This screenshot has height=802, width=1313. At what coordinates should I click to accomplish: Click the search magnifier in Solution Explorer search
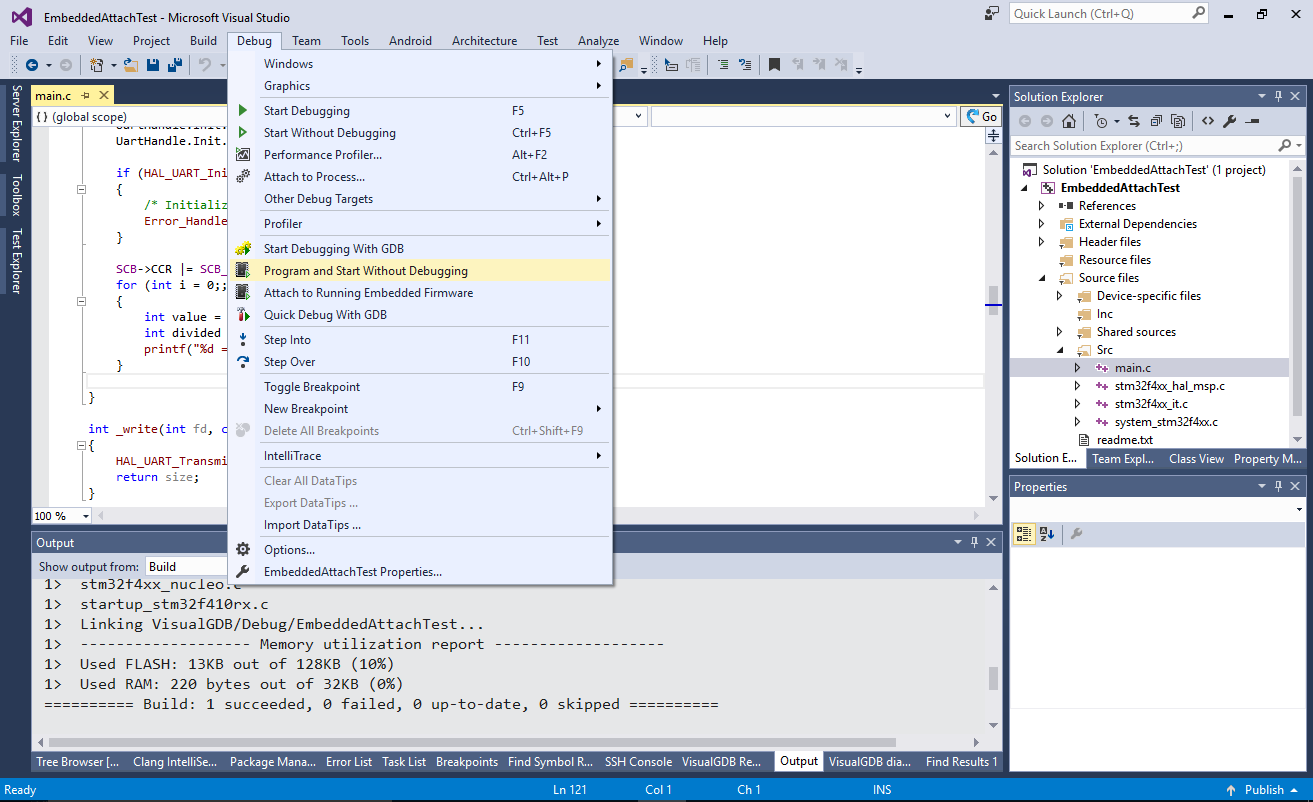(x=1286, y=146)
